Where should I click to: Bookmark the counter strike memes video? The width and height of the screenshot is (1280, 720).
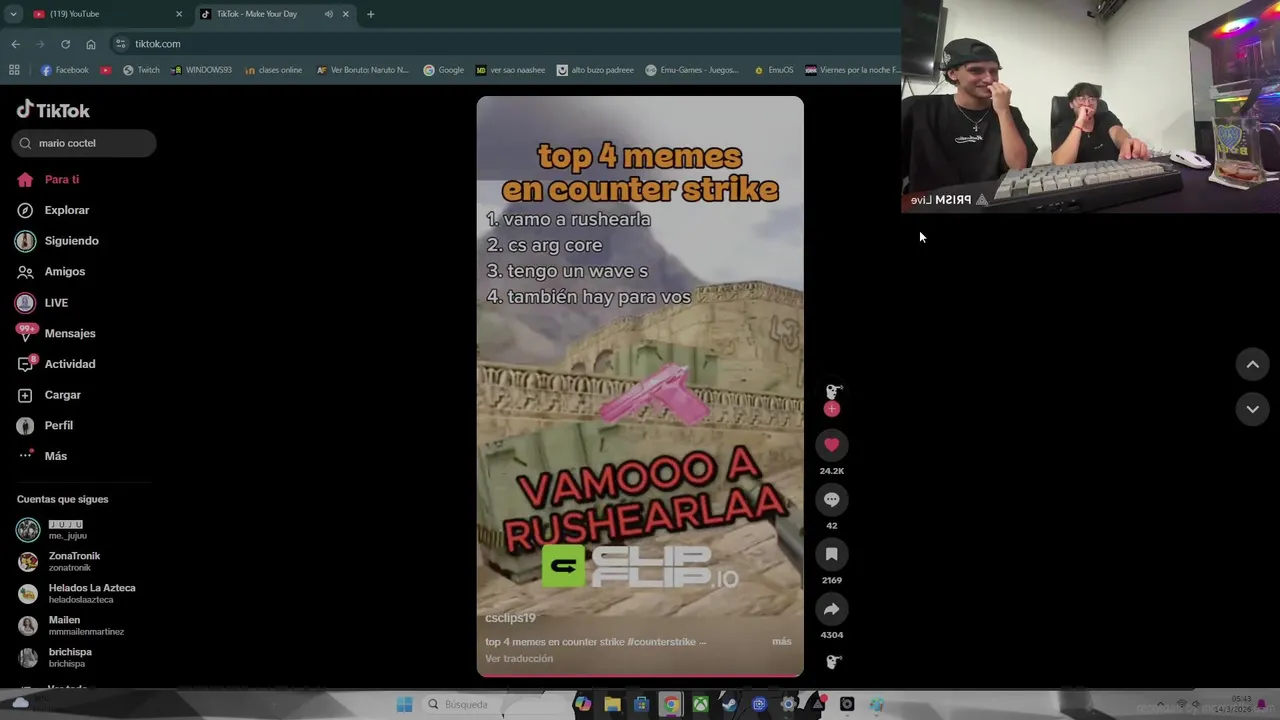[x=831, y=554]
